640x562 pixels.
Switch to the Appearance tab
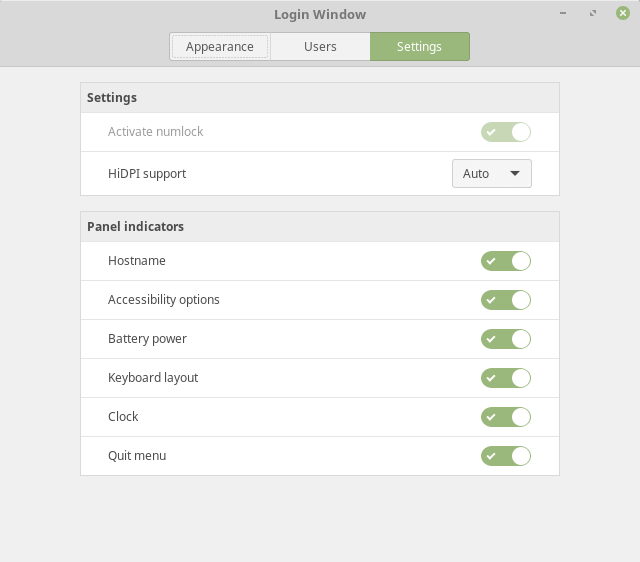pos(220,47)
